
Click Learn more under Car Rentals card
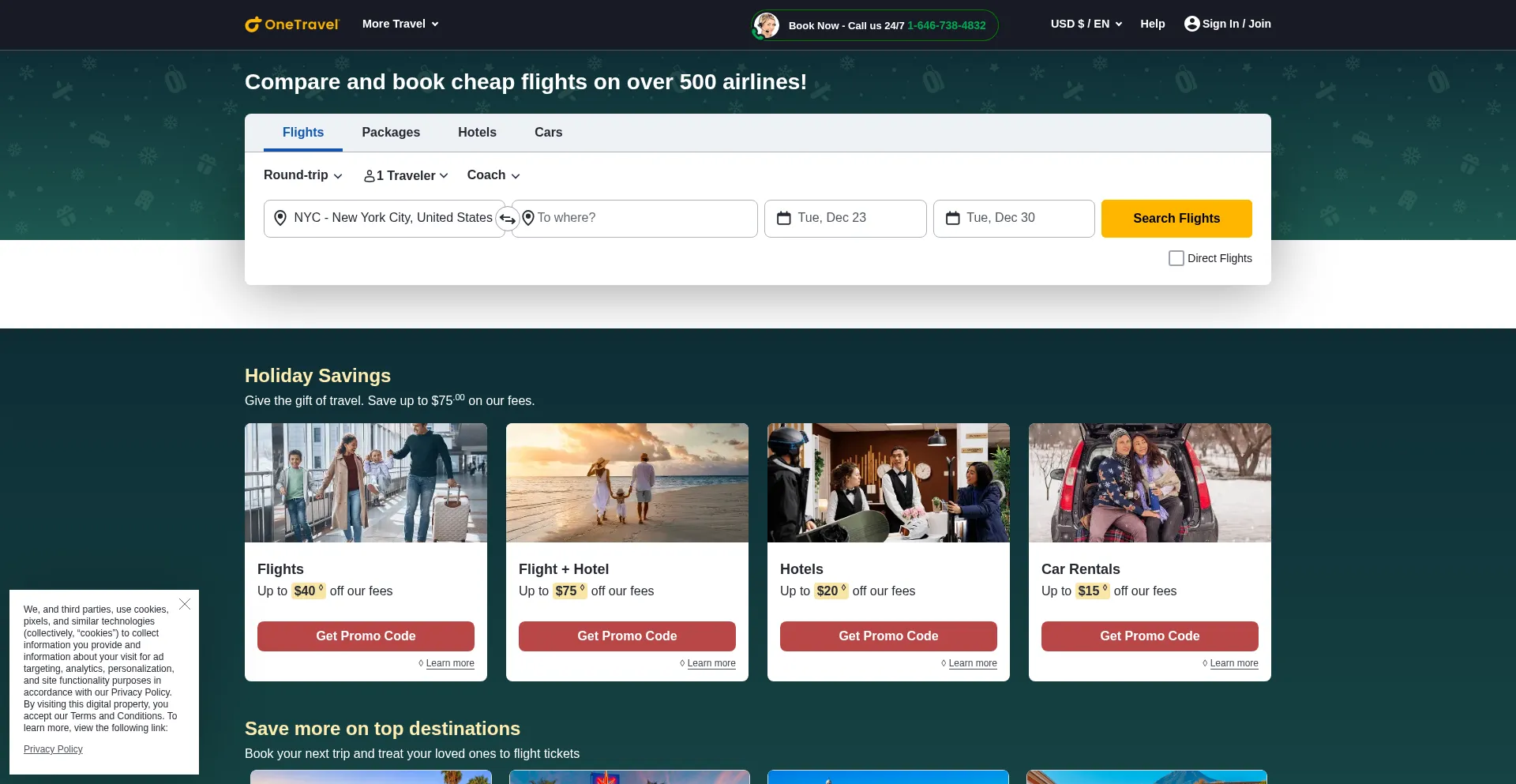[x=1234, y=663]
